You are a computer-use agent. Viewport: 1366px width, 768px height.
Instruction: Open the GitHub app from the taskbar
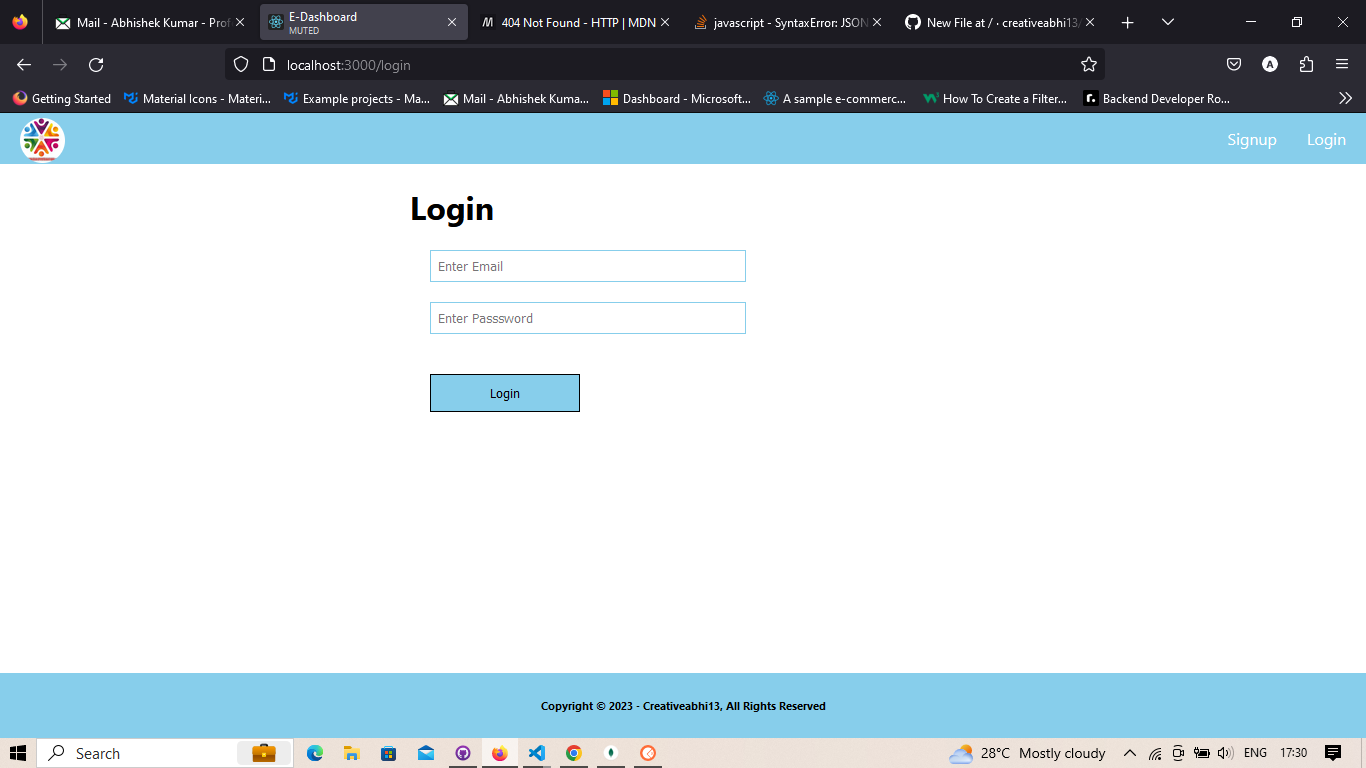pos(462,753)
